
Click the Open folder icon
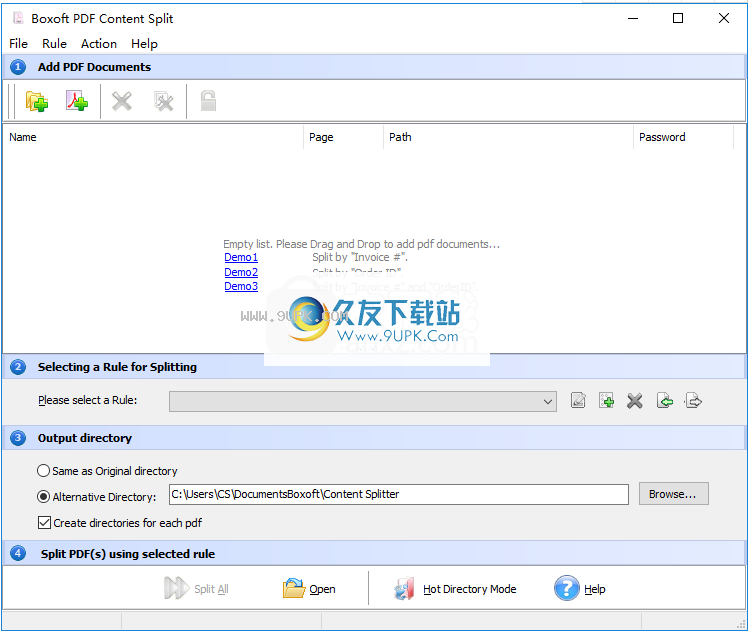pos(294,588)
